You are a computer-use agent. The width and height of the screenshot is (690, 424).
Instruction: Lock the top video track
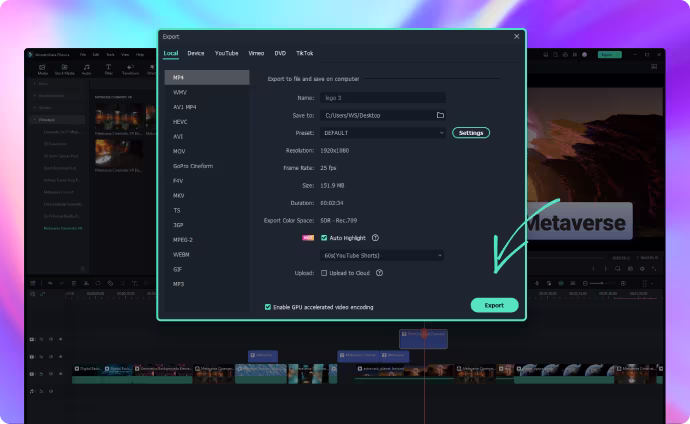point(41,339)
